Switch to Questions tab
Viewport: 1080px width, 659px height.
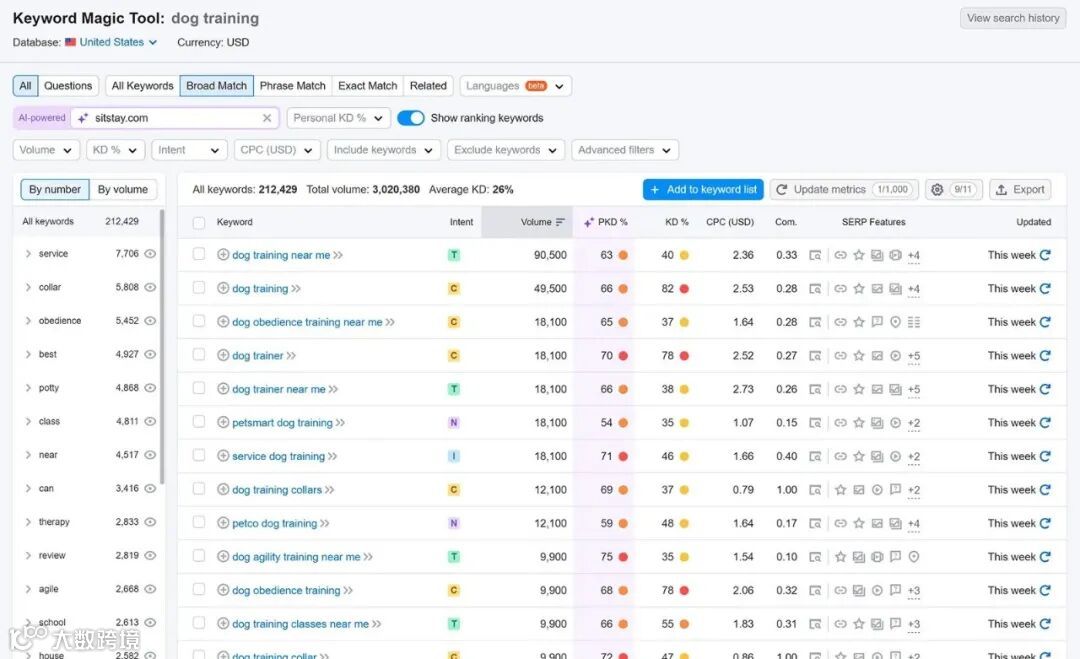68,85
